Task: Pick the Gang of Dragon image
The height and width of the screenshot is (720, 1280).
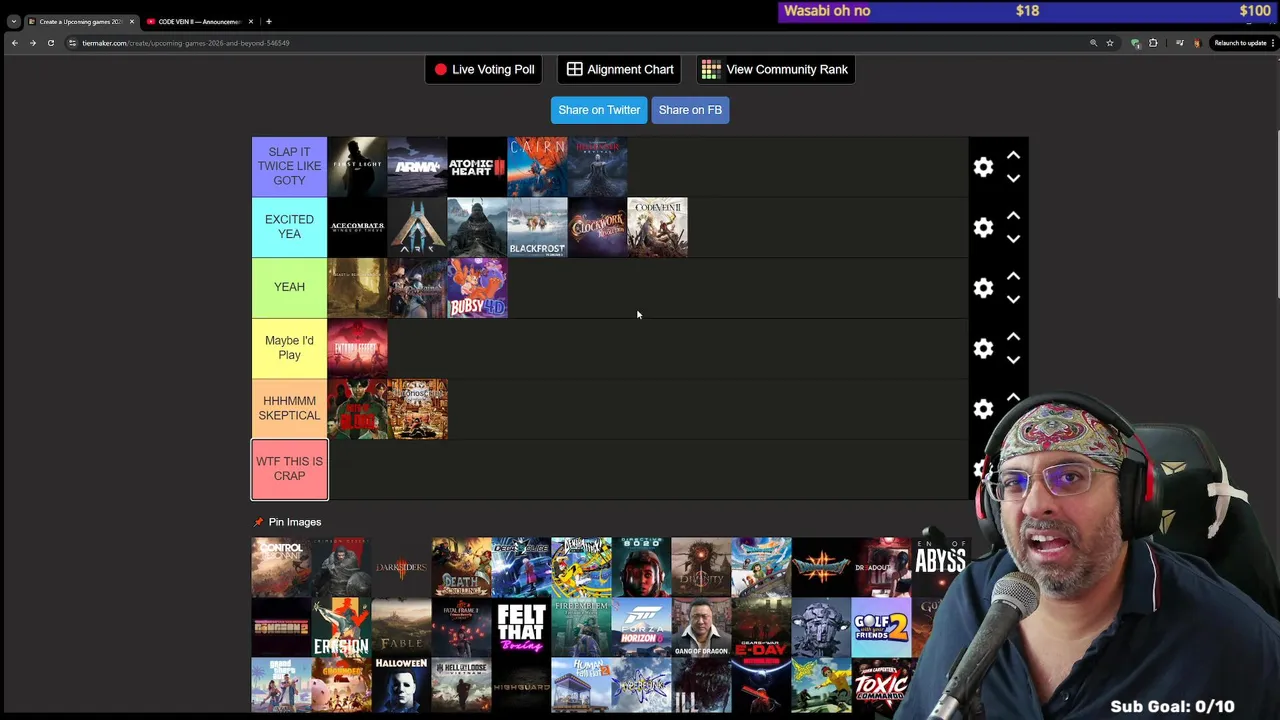Action: coord(701,627)
